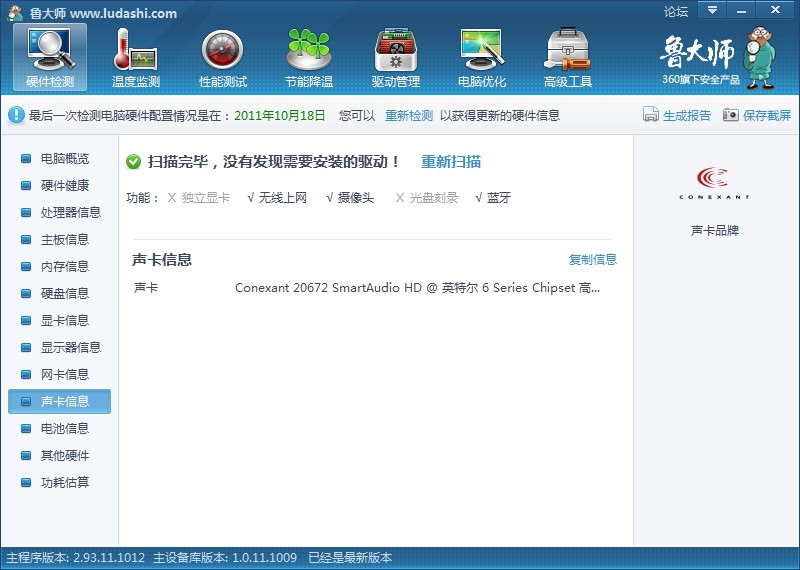The width and height of the screenshot is (800, 570).
Task: Click the 论坛 forum link
Action: point(676,12)
